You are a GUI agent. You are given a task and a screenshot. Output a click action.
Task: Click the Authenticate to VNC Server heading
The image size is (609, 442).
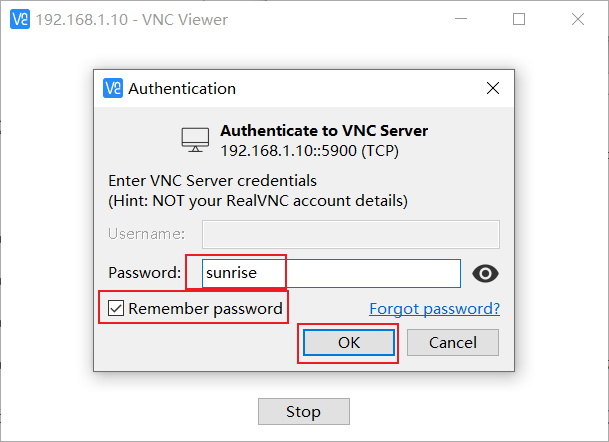point(324,131)
